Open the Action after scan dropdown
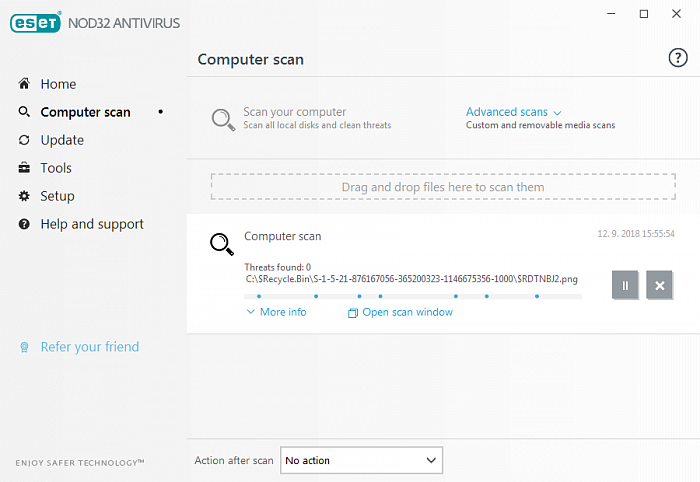 (x=361, y=460)
